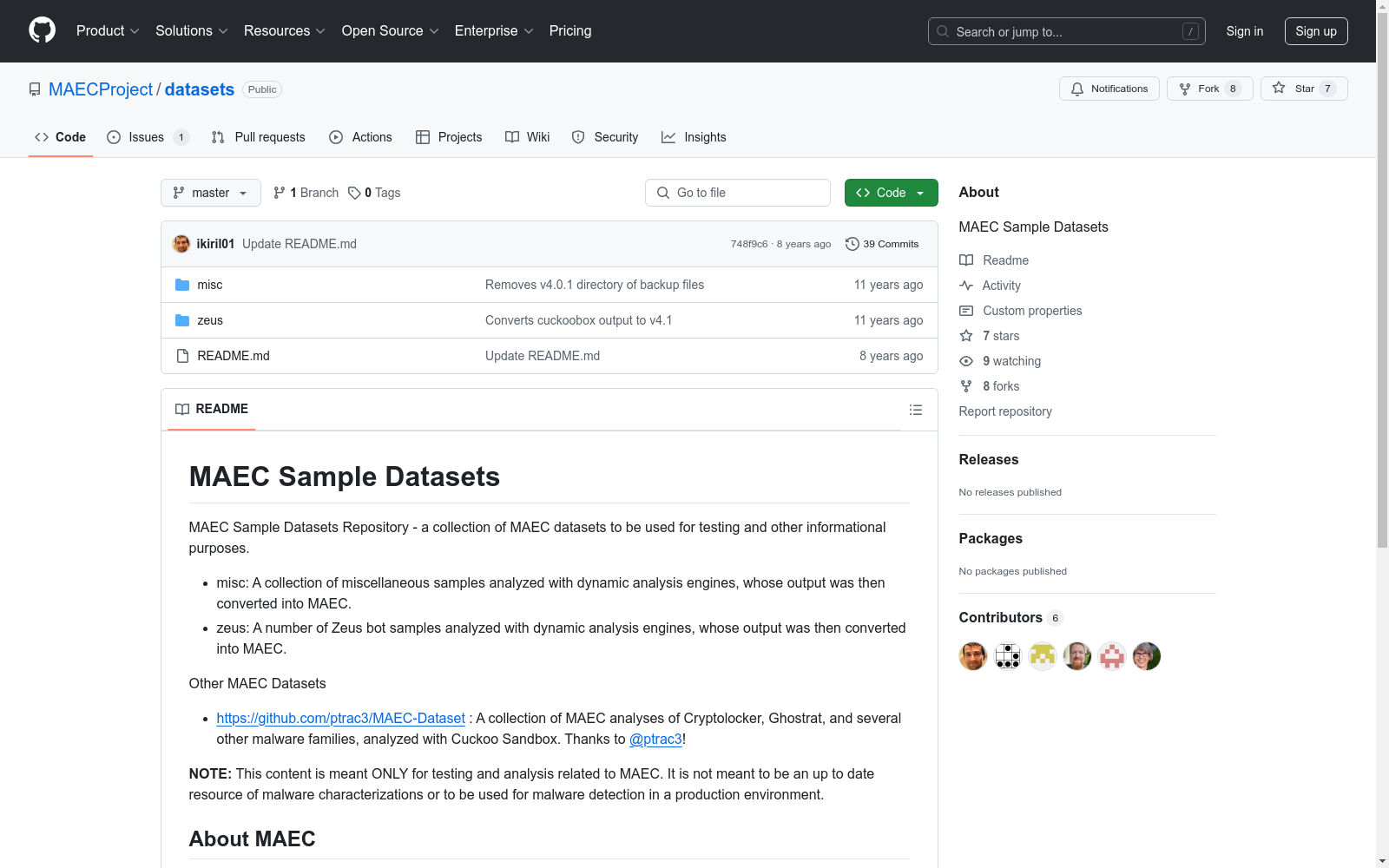Expand the green Code dropdown button
This screenshot has height=868, width=1389.
point(892,193)
